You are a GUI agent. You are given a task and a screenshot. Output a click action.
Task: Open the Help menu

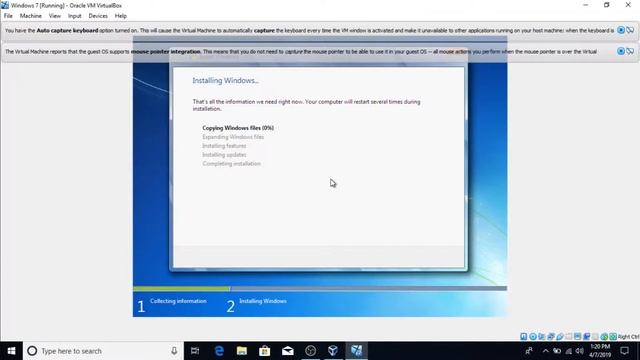point(120,16)
